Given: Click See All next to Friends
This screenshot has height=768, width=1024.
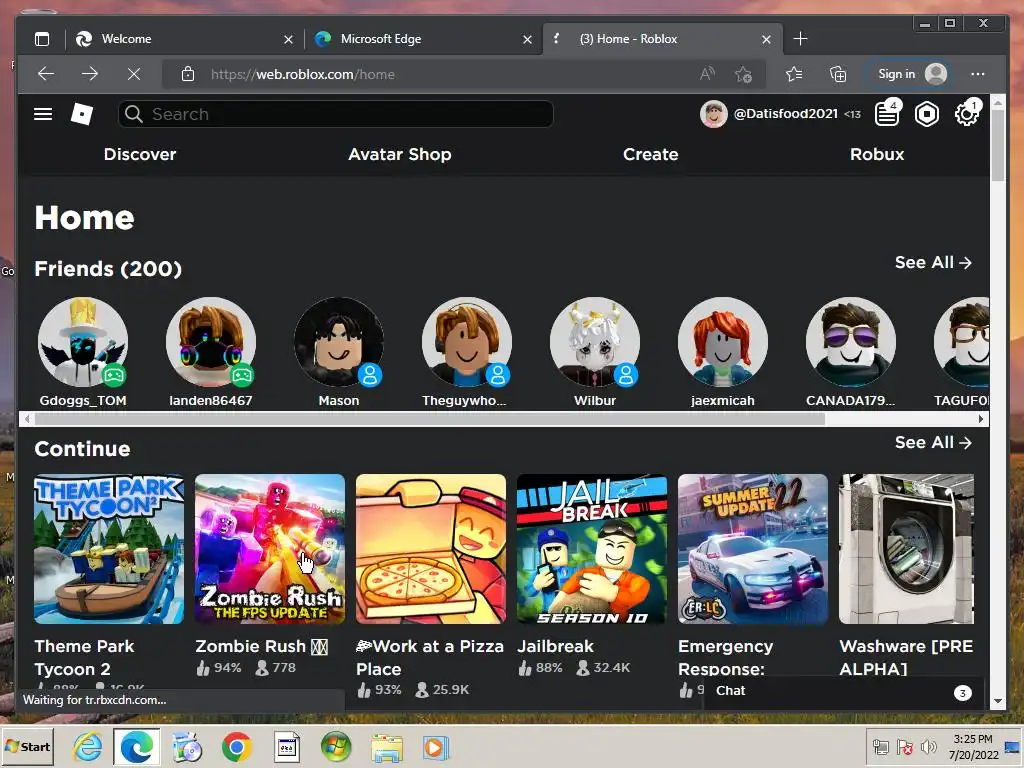Looking at the screenshot, I should (x=933, y=263).
